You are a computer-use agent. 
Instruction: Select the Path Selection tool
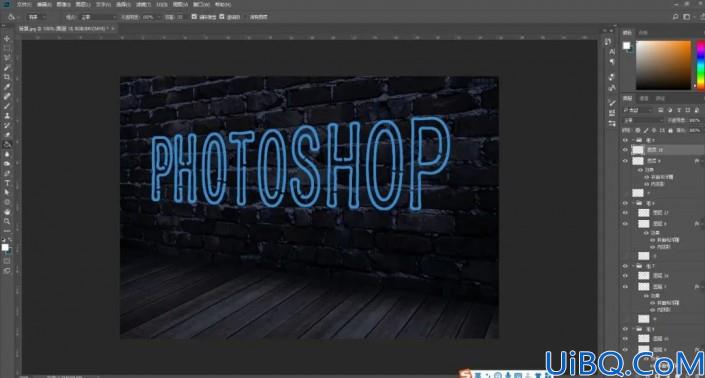[x=7, y=192]
